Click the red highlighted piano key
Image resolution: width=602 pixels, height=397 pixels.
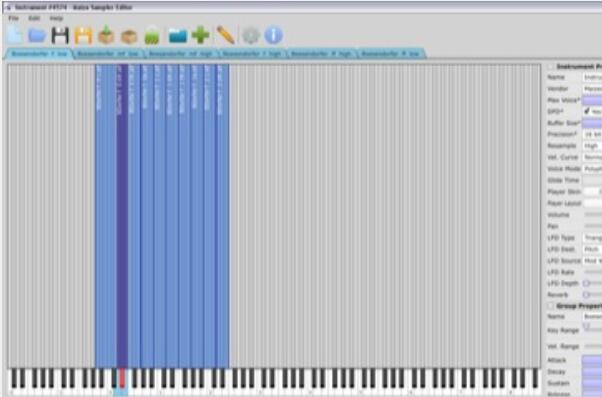click(x=122, y=378)
